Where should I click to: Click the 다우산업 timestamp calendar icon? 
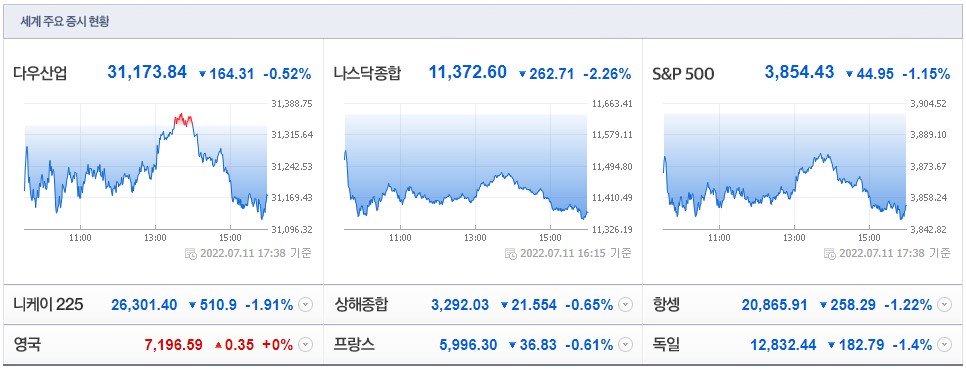191,253
